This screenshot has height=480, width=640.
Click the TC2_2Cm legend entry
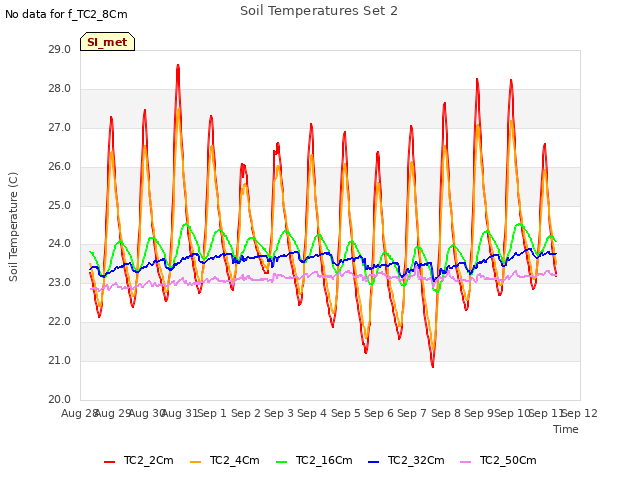(139, 460)
